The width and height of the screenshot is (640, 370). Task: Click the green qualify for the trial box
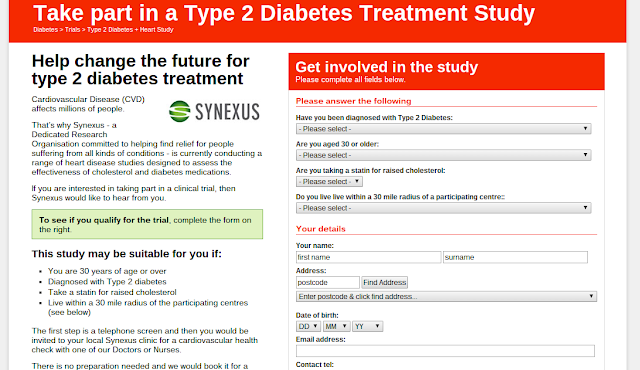tap(147, 224)
